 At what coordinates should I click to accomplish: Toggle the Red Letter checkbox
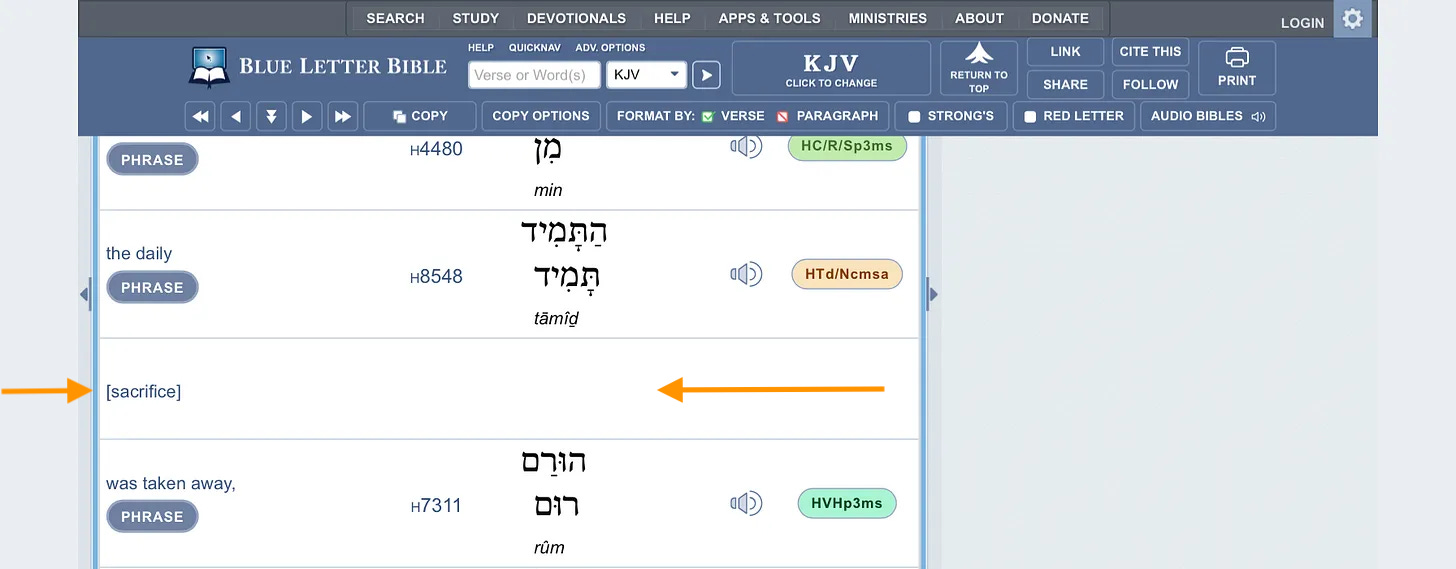click(x=1030, y=116)
